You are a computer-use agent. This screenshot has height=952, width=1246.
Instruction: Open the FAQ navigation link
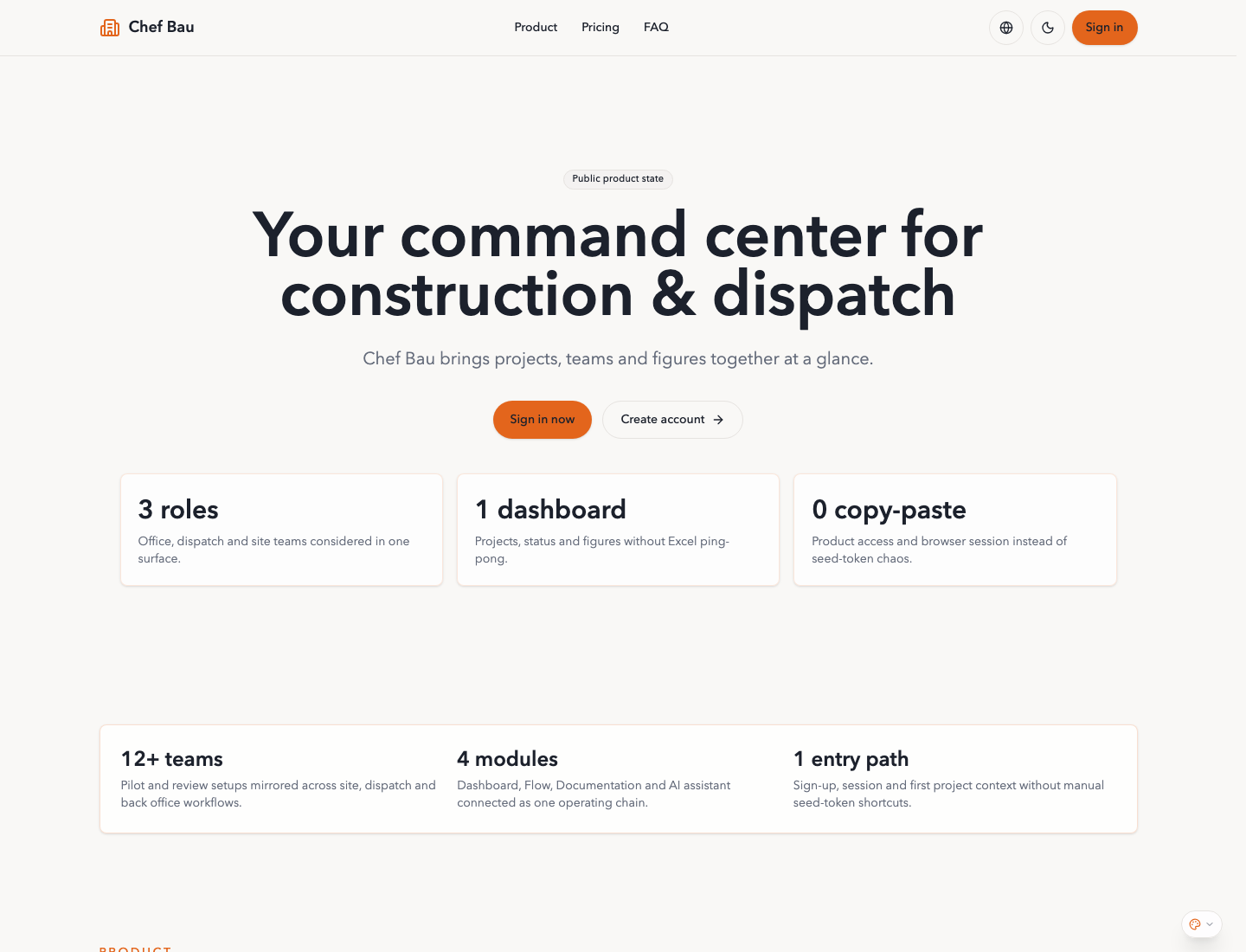tap(656, 28)
